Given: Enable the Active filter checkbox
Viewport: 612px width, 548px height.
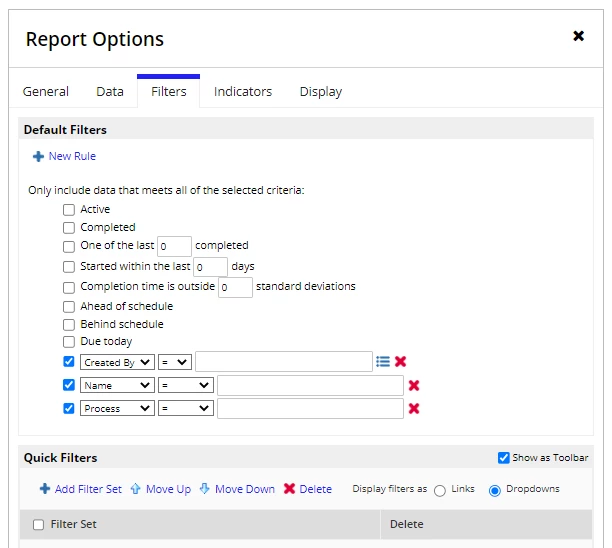Looking at the screenshot, I should click(x=69, y=210).
